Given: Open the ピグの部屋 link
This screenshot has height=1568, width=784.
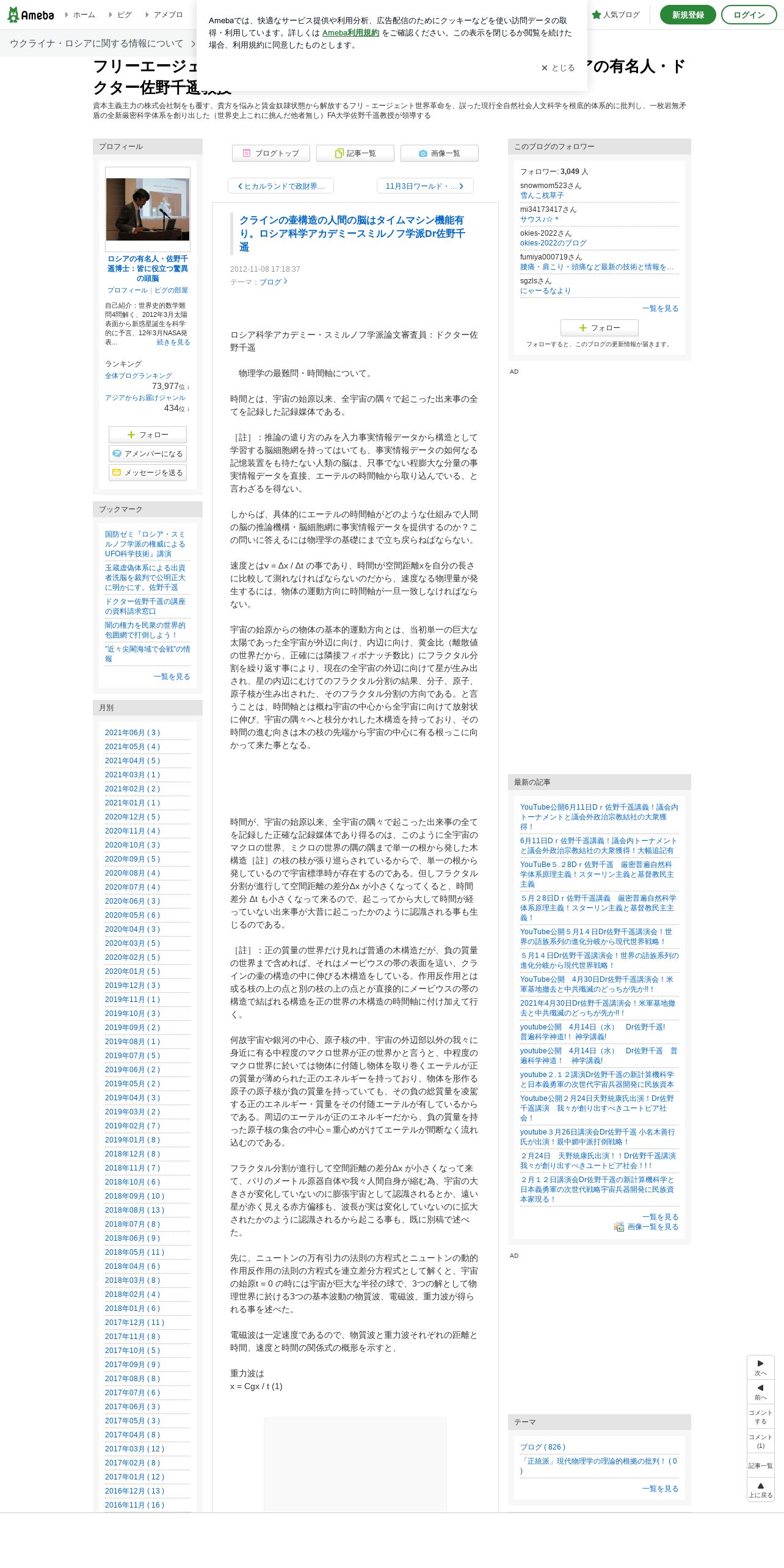Looking at the screenshot, I should pos(171,291).
